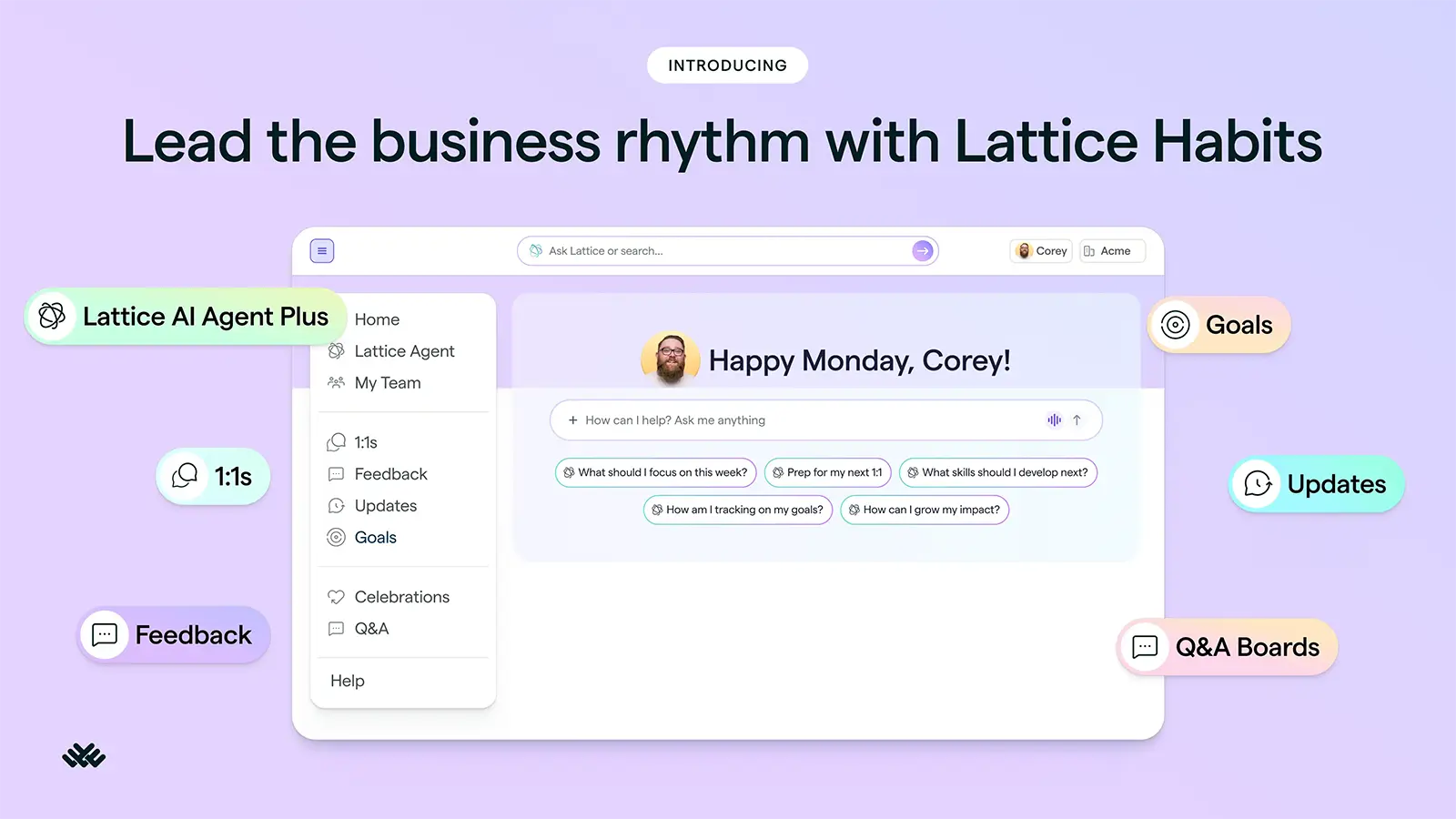Click Corey's avatar beside the Happy Monday greeting
This screenshot has height=819, width=1456.
click(x=671, y=360)
